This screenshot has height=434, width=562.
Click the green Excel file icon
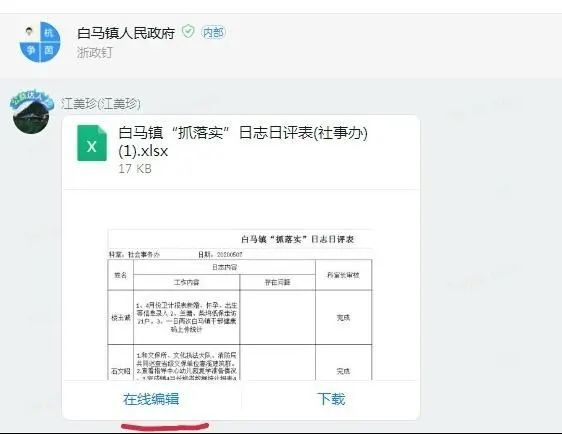pyautogui.click(x=92, y=143)
